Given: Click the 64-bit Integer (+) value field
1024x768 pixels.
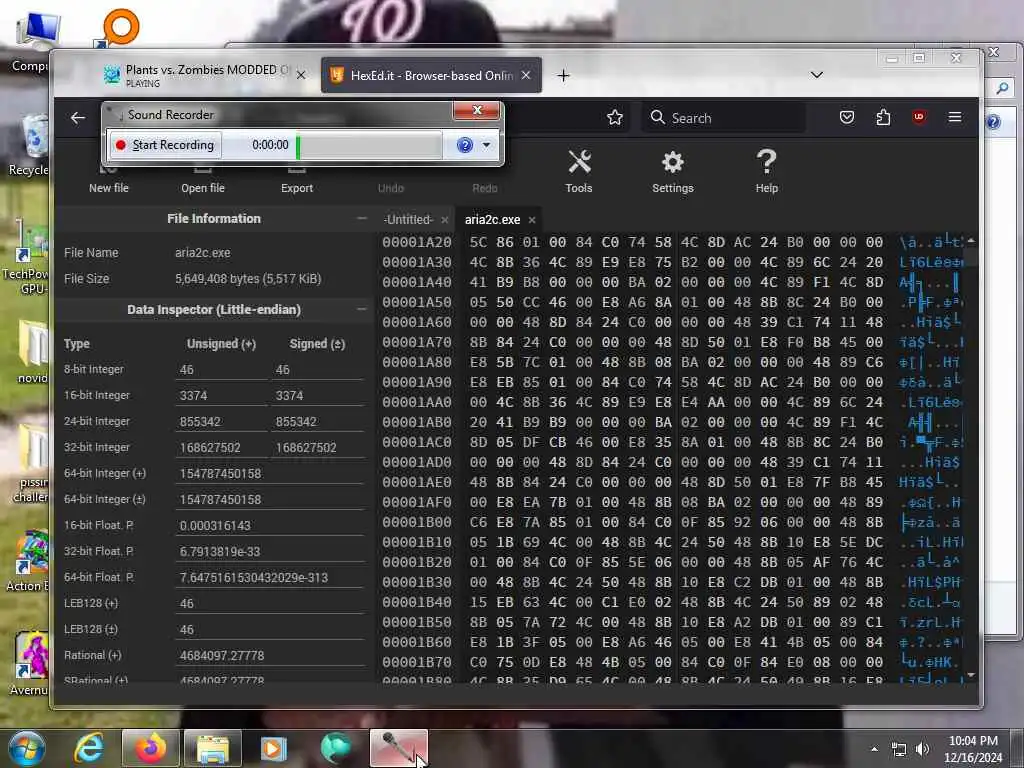Looking at the screenshot, I should coord(269,473).
